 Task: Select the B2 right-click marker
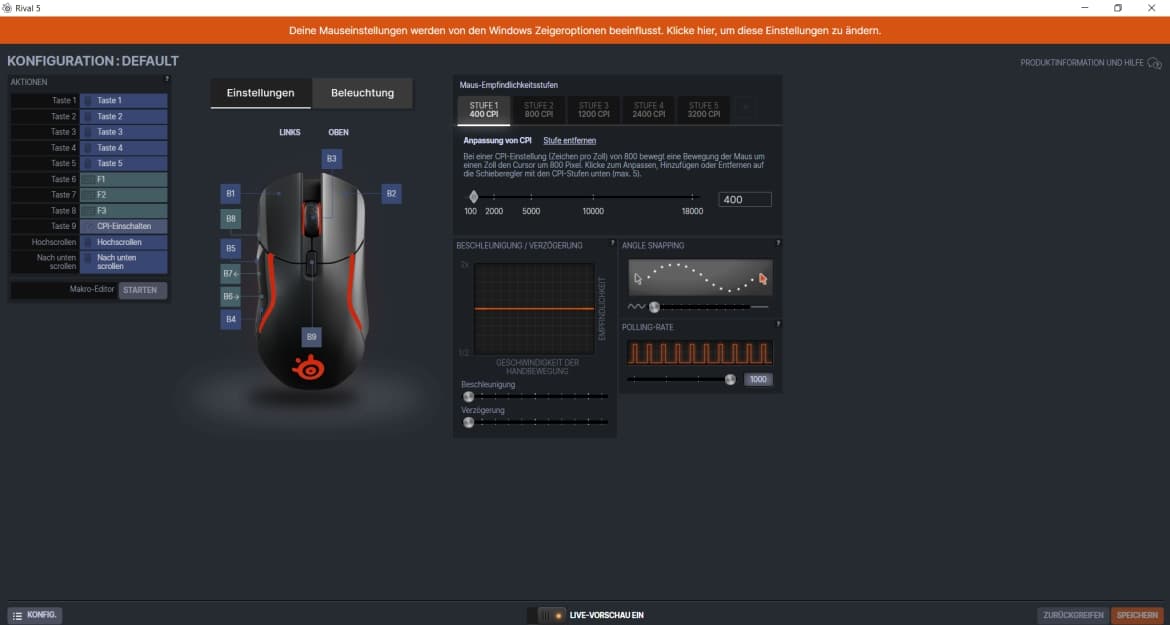391,193
